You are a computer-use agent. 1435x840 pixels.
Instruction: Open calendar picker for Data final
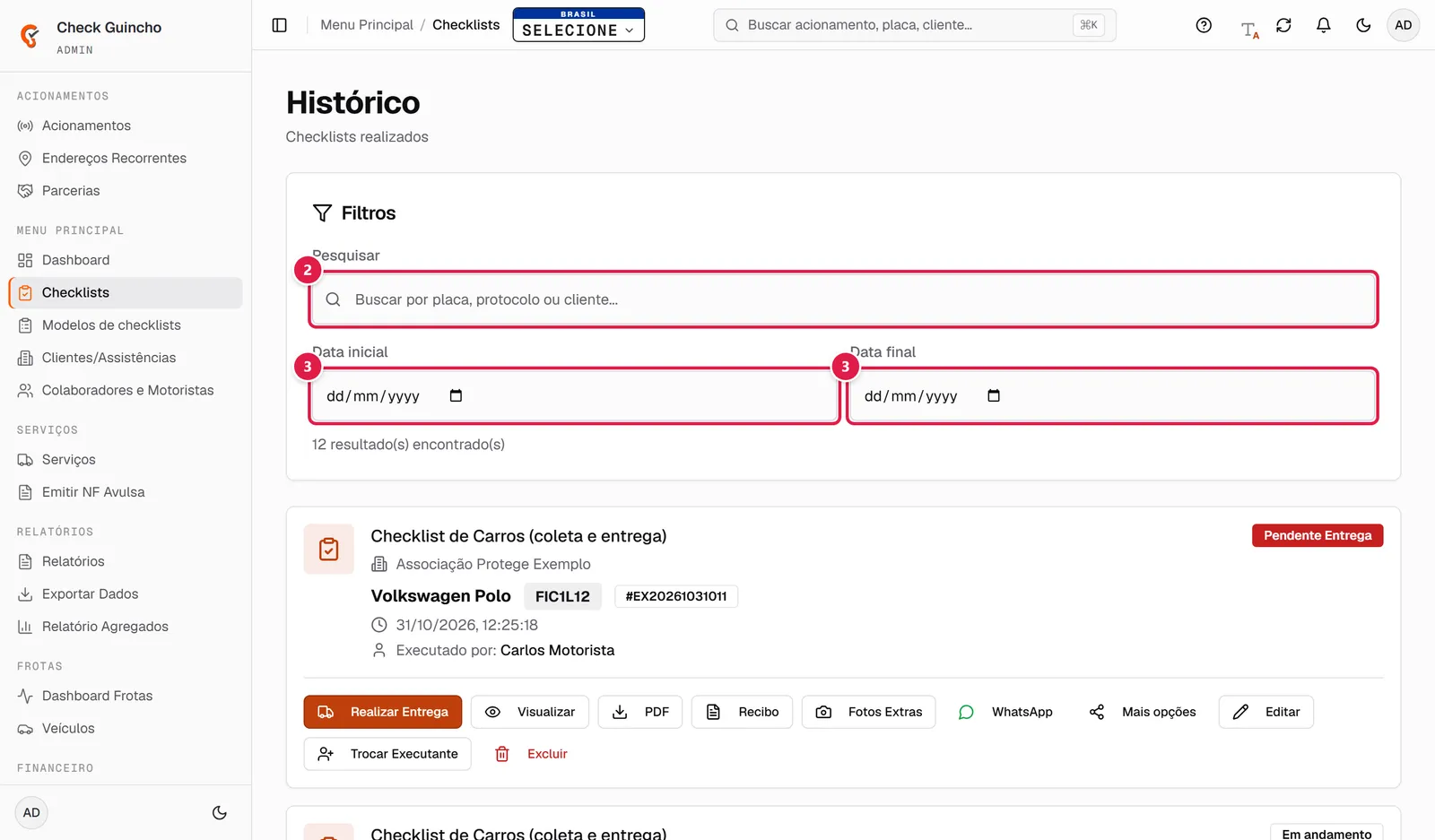click(x=994, y=395)
